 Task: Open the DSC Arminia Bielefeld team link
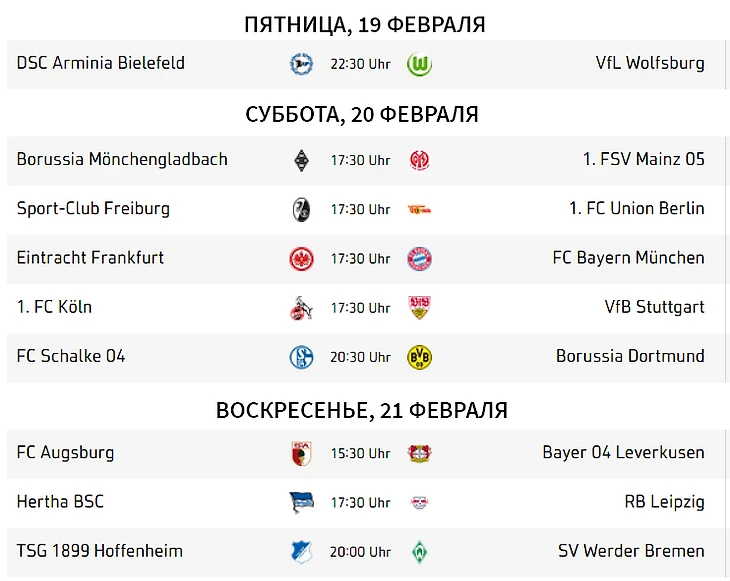tap(101, 63)
